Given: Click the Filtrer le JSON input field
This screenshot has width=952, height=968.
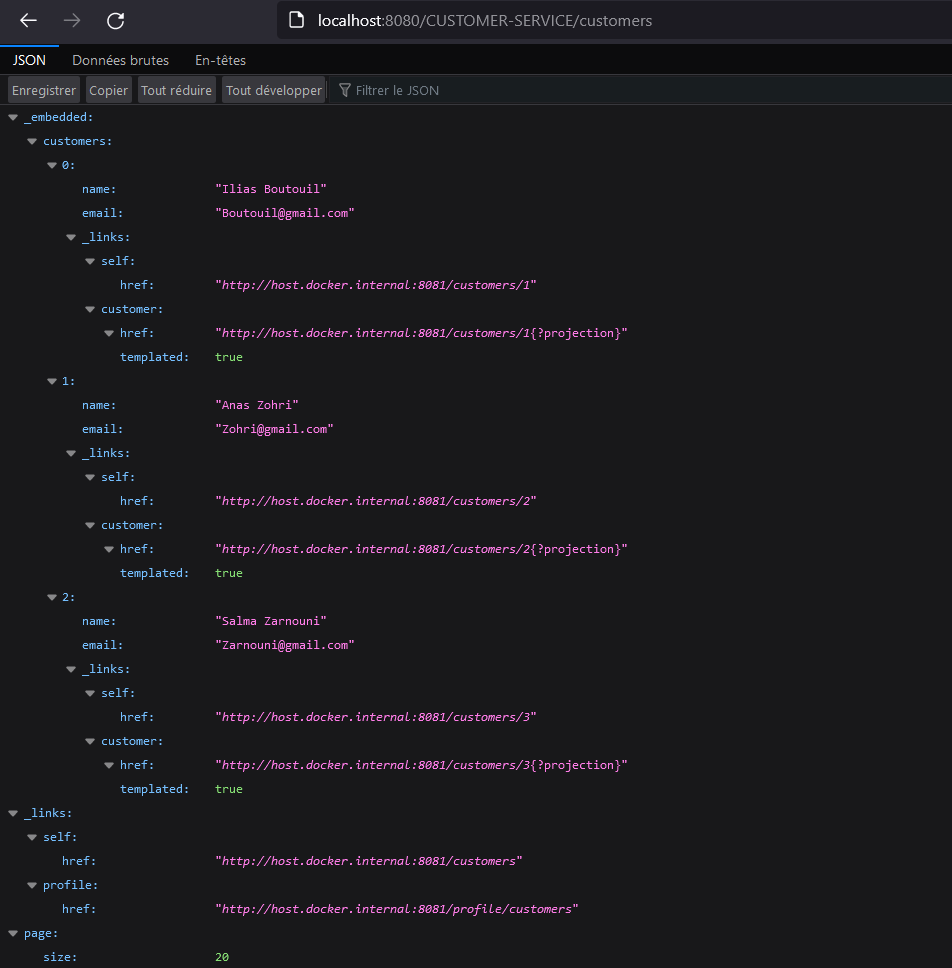Looking at the screenshot, I should (x=420, y=90).
